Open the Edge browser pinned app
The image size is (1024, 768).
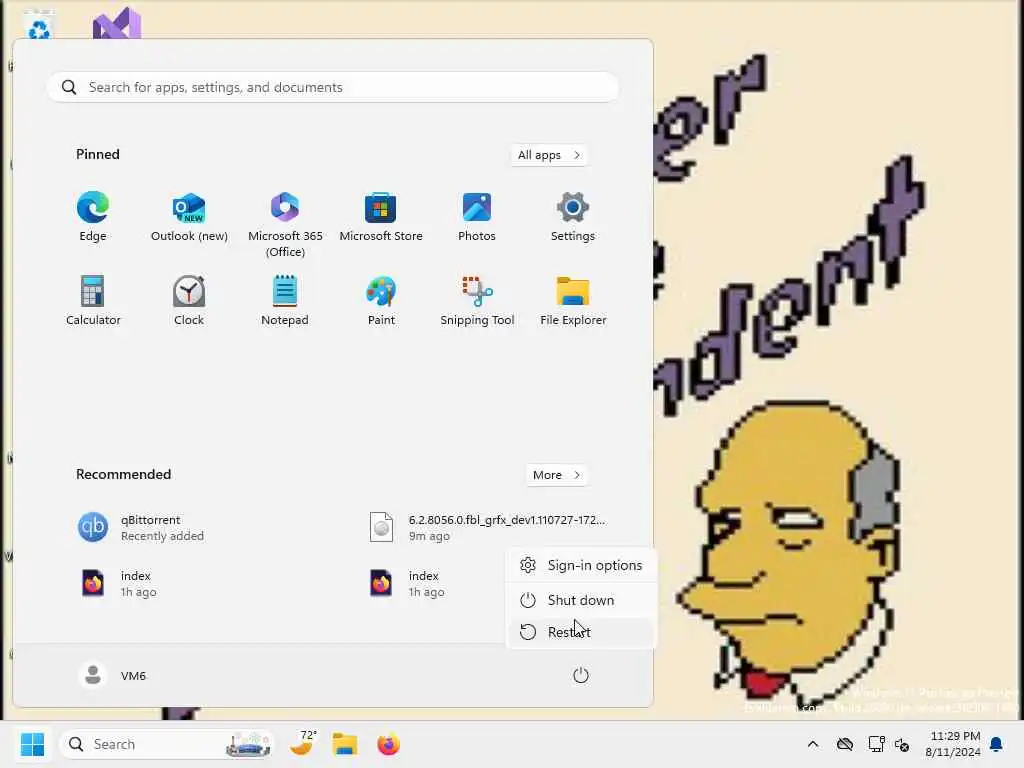pyautogui.click(x=93, y=217)
